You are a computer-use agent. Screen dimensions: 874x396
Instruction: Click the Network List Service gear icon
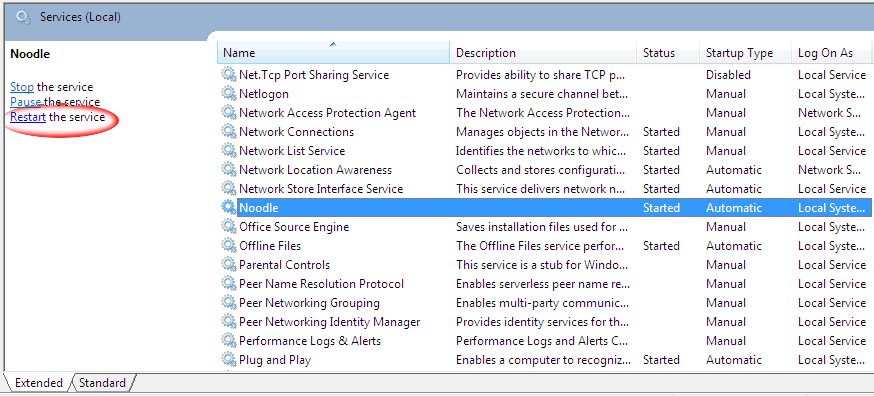pyautogui.click(x=229, y=151)
